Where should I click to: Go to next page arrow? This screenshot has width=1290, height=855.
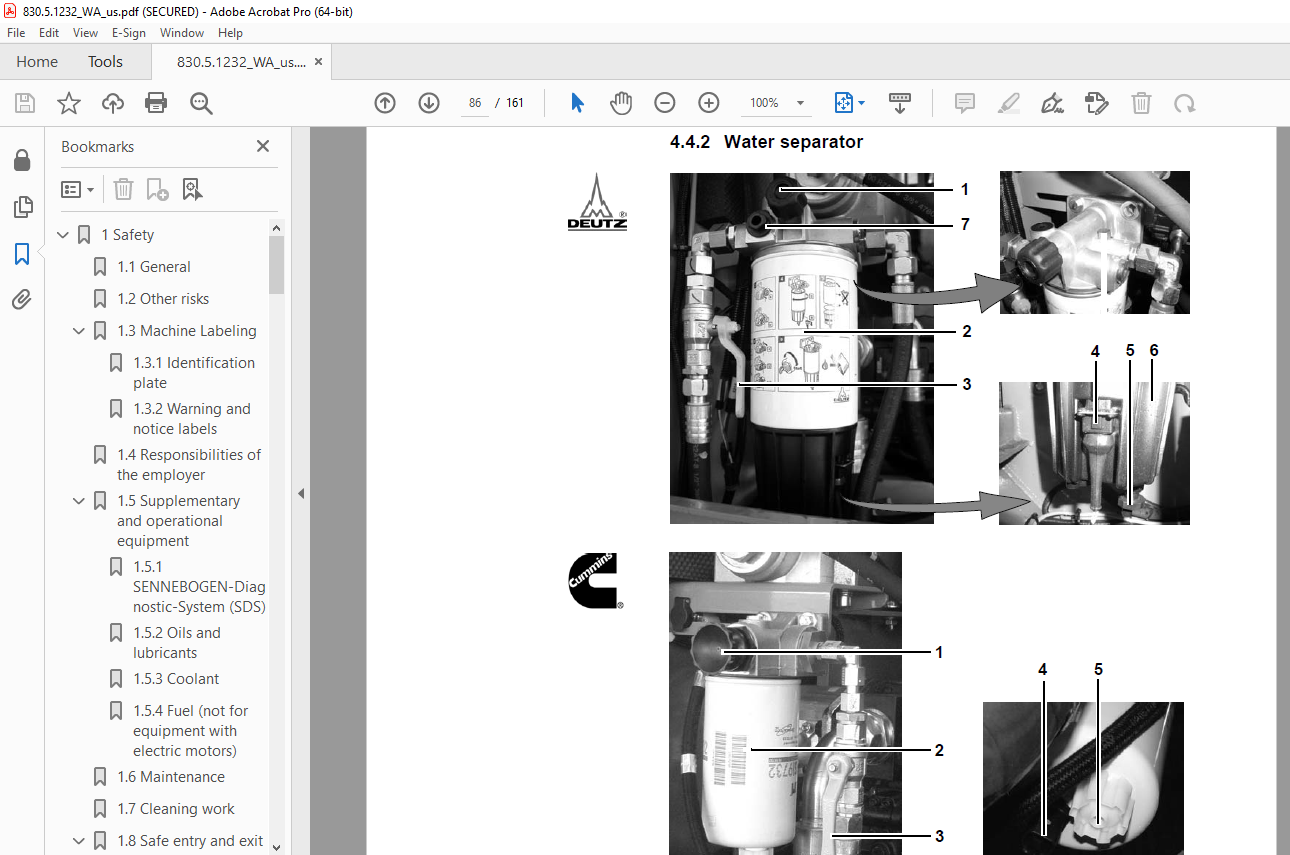tap(429, 103)
